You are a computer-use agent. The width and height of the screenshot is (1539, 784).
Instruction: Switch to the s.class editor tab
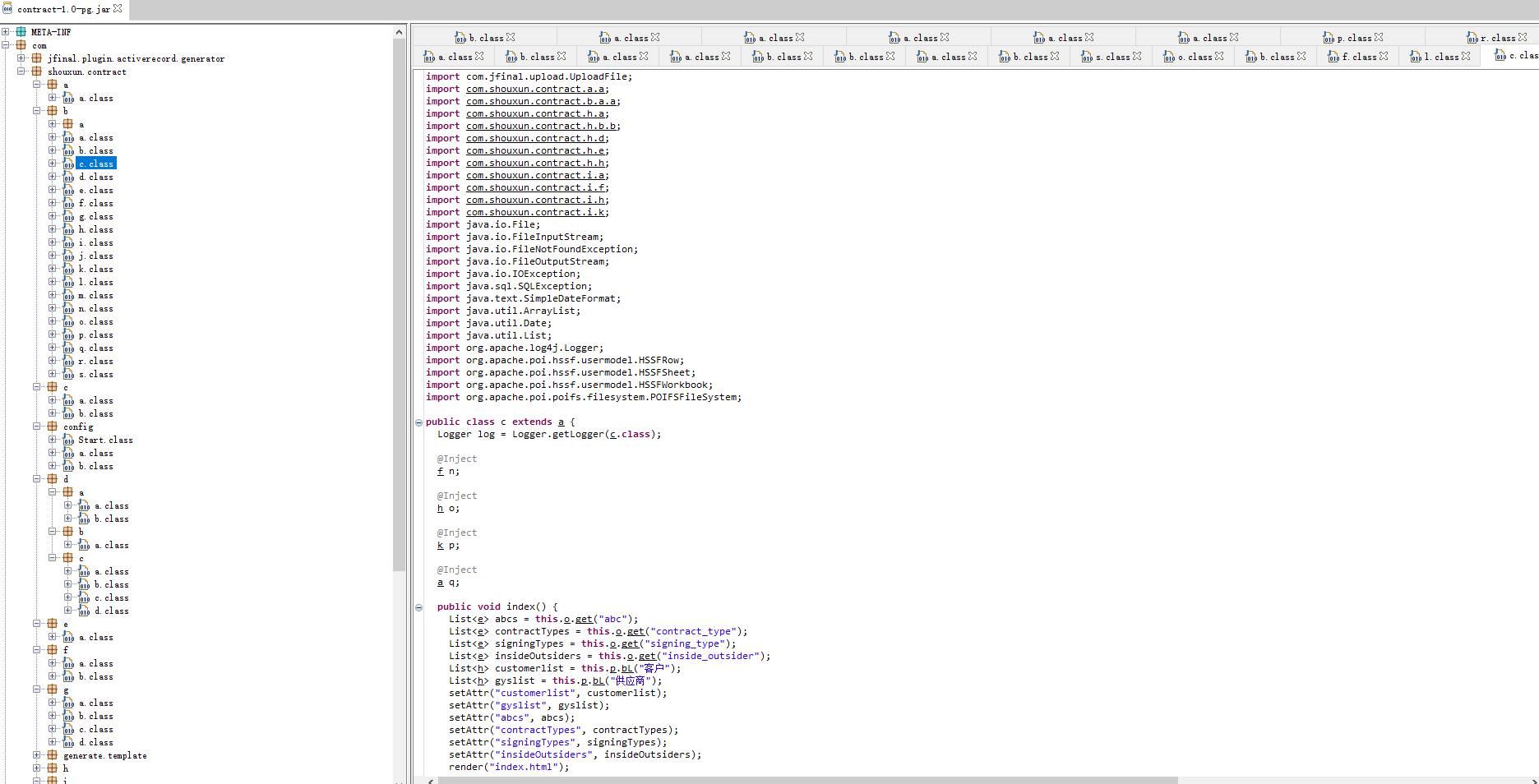pyautogui.click(x=1111, y=57)
